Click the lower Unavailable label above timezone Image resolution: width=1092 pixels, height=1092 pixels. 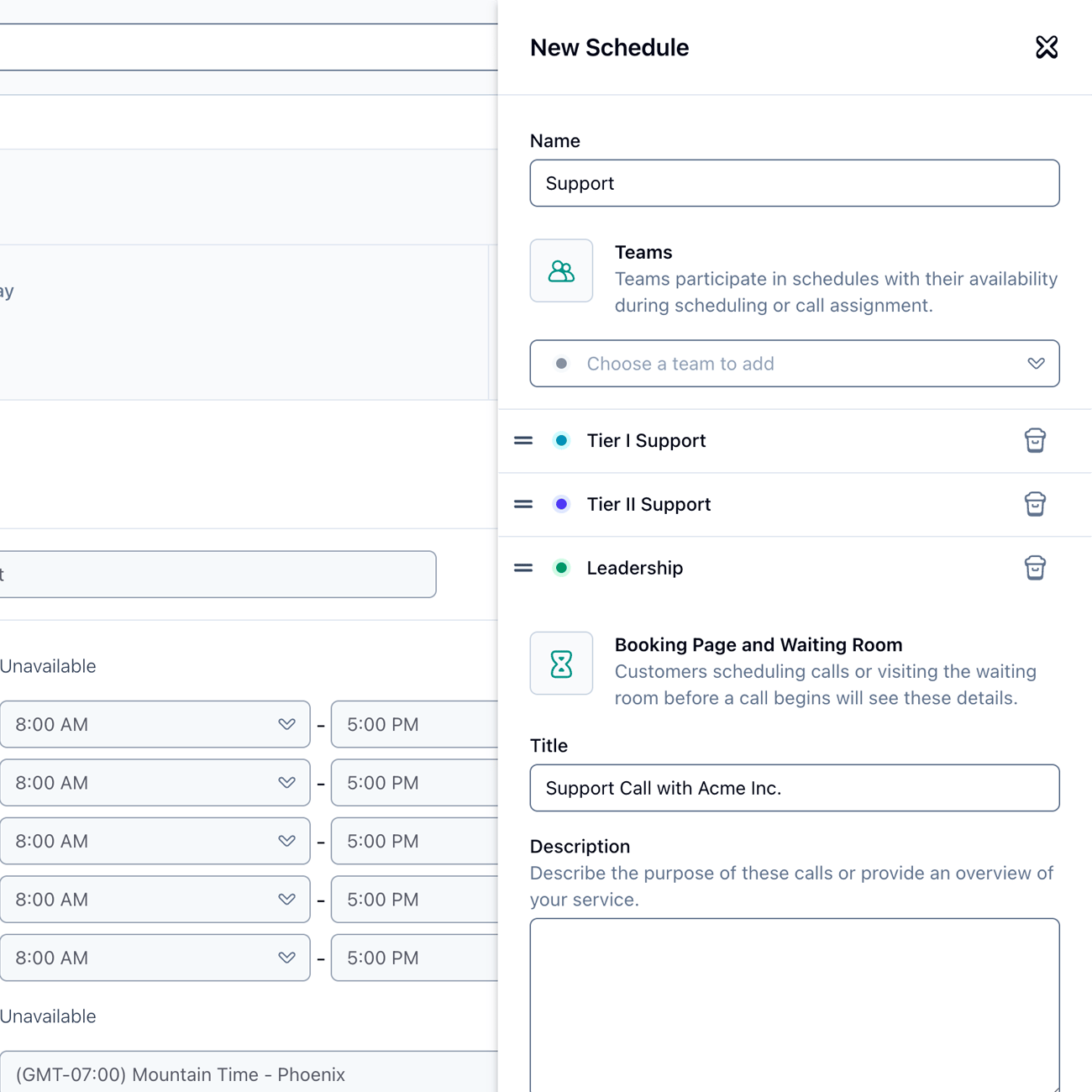point(48,1016)
